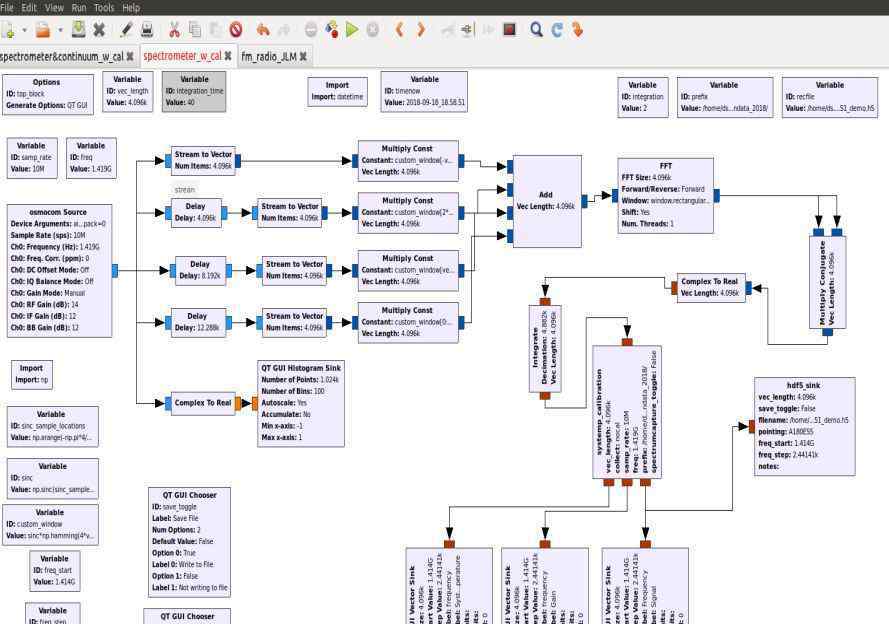Select the Integrate block
The height and width of the screenshot is (624, 889).
click(545, 349)
